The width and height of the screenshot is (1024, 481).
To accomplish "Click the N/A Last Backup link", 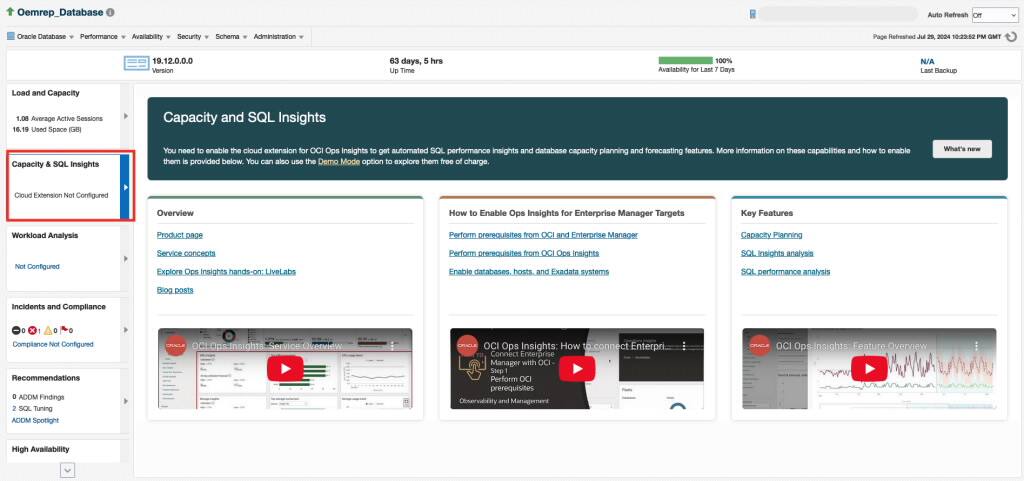I will 927,61.
